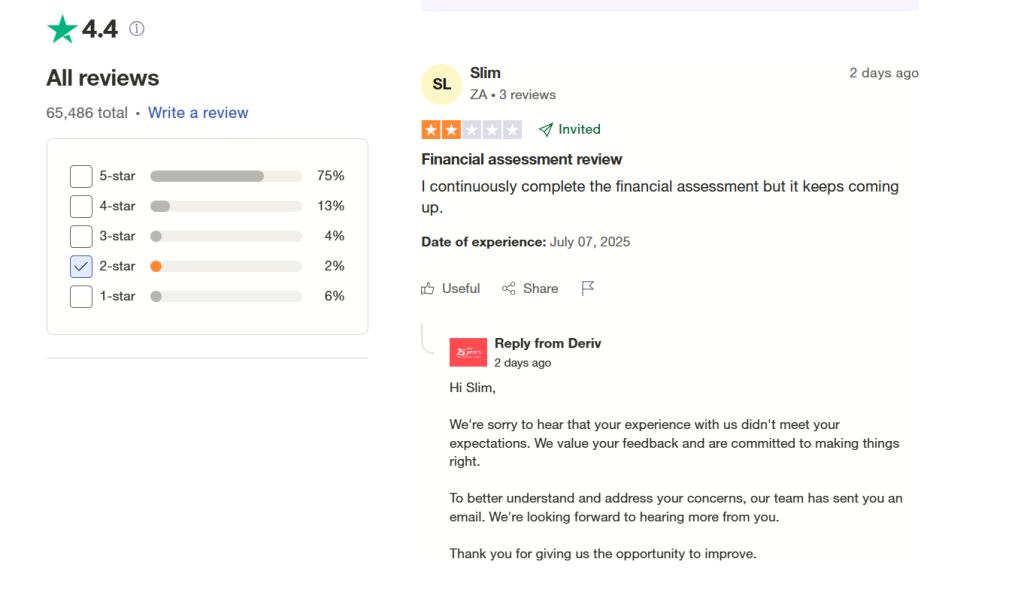This screenshot has height=589, width=1024.
Task: Tick the 3-star filter checkbox
Action: pyautogui.click(x=81, y=236)
